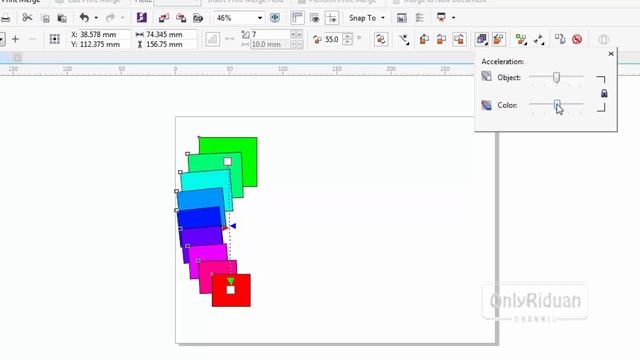The width and height of the screenshot is (640, 360).
Task: Click the object origin grid icon
Action: (x=54, y=39)
